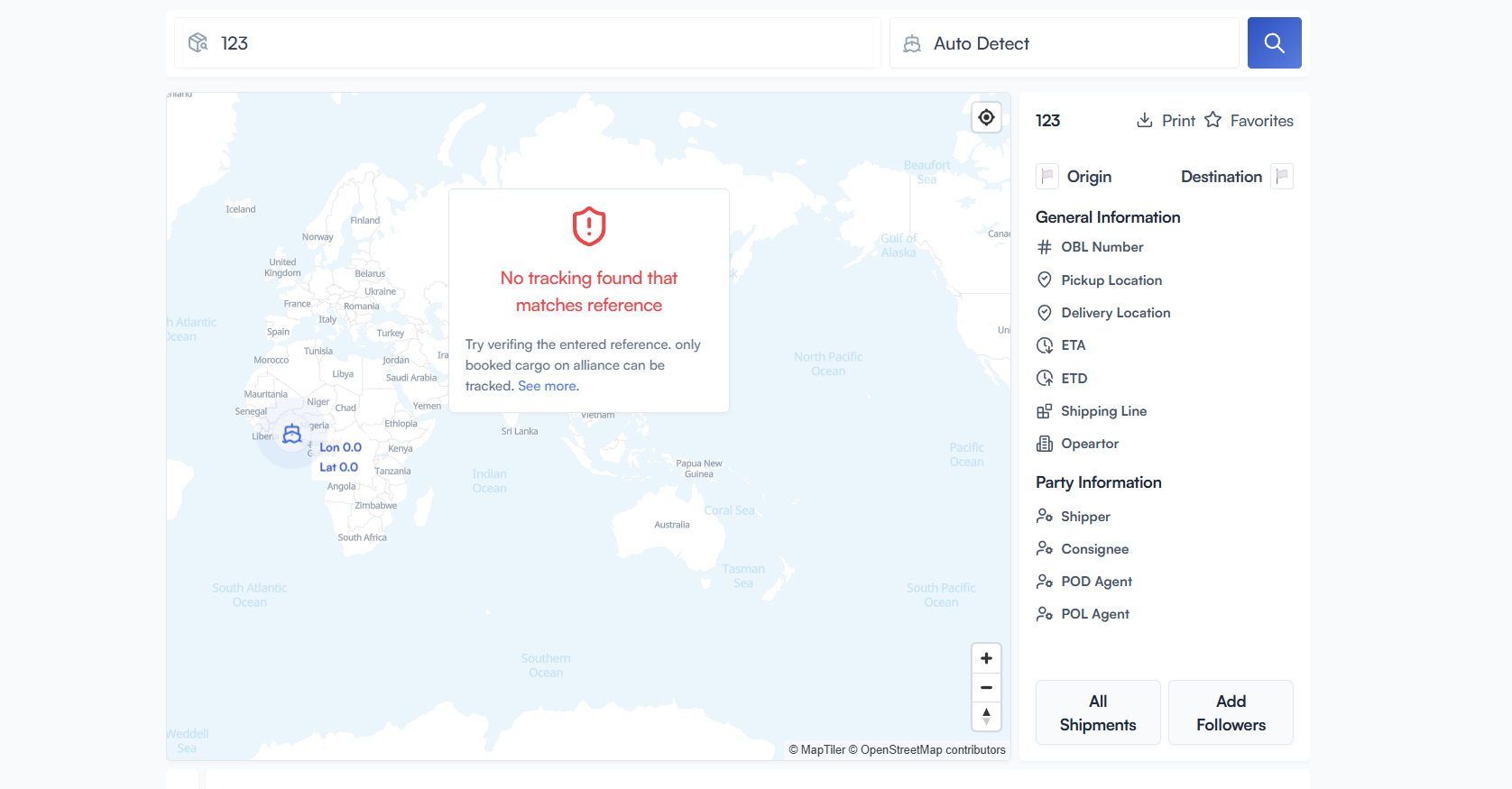Click the Delivery Location label

1116,313
